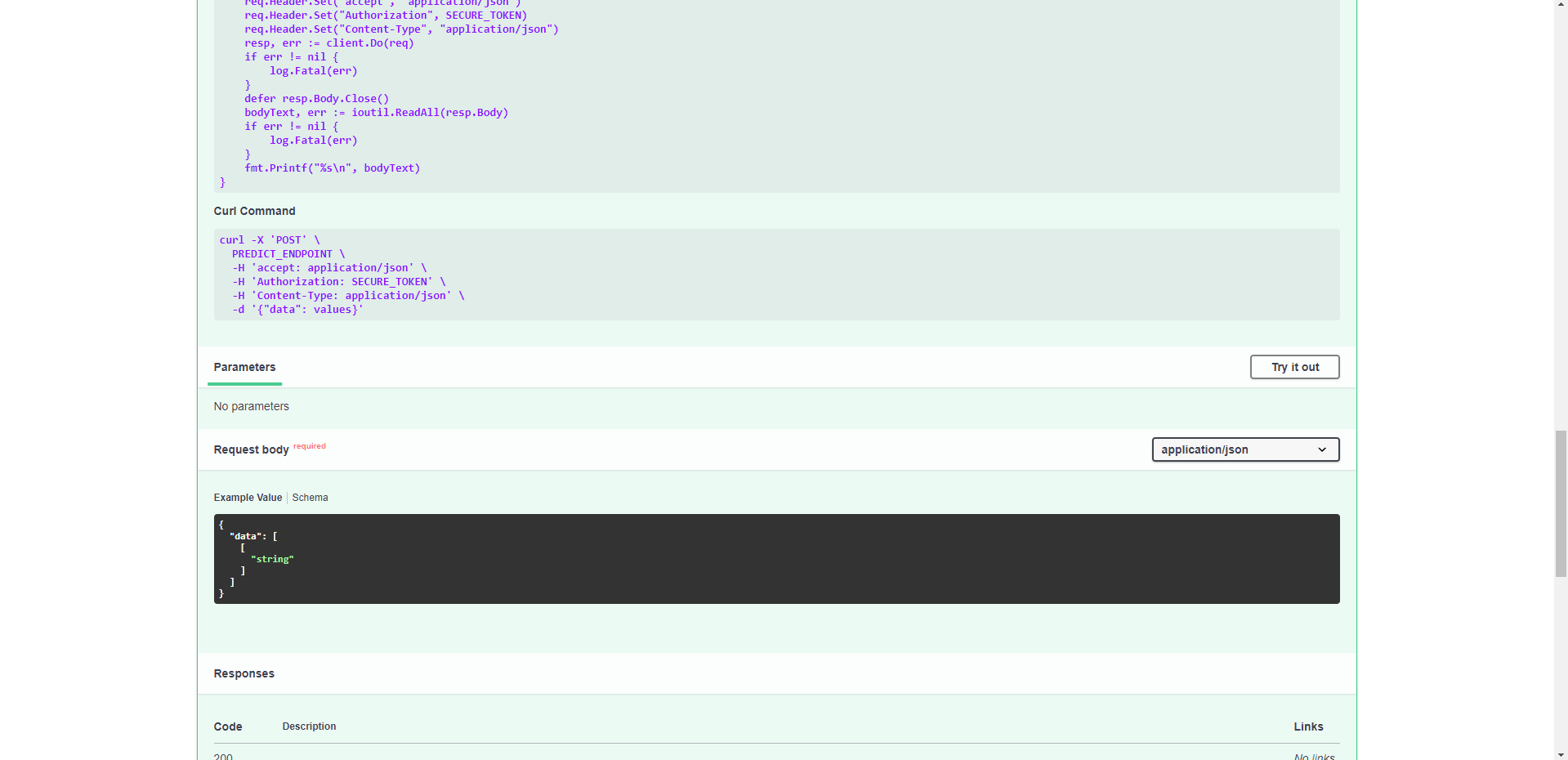Image resolution: width=1568 pixels, height=760 pixels.
Task: Click the vertical scrollbar thumb
Action: pos(1561,504)
